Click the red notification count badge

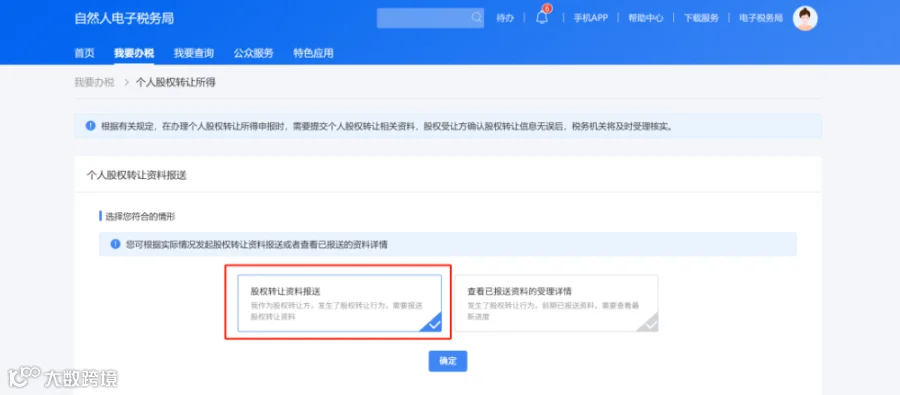tap(547, 9)
